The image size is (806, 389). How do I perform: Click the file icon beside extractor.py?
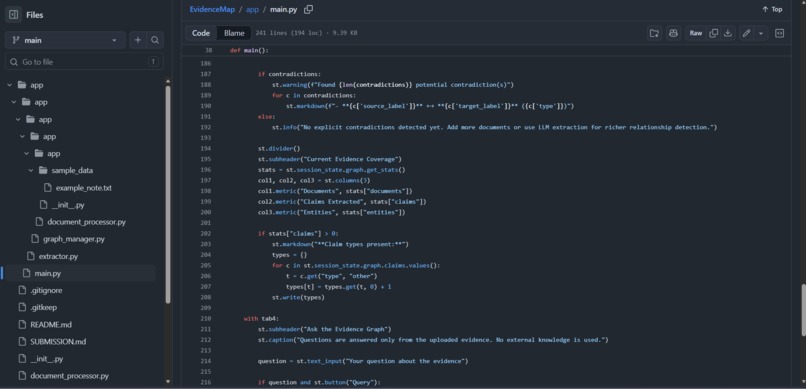point(30,256)
